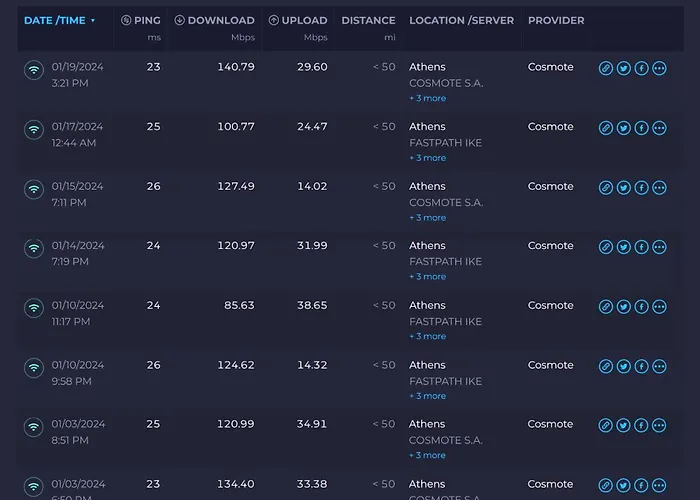Screen dimensions: 700x500
Task: Sort by Upload column header
Action: (298, 20)
